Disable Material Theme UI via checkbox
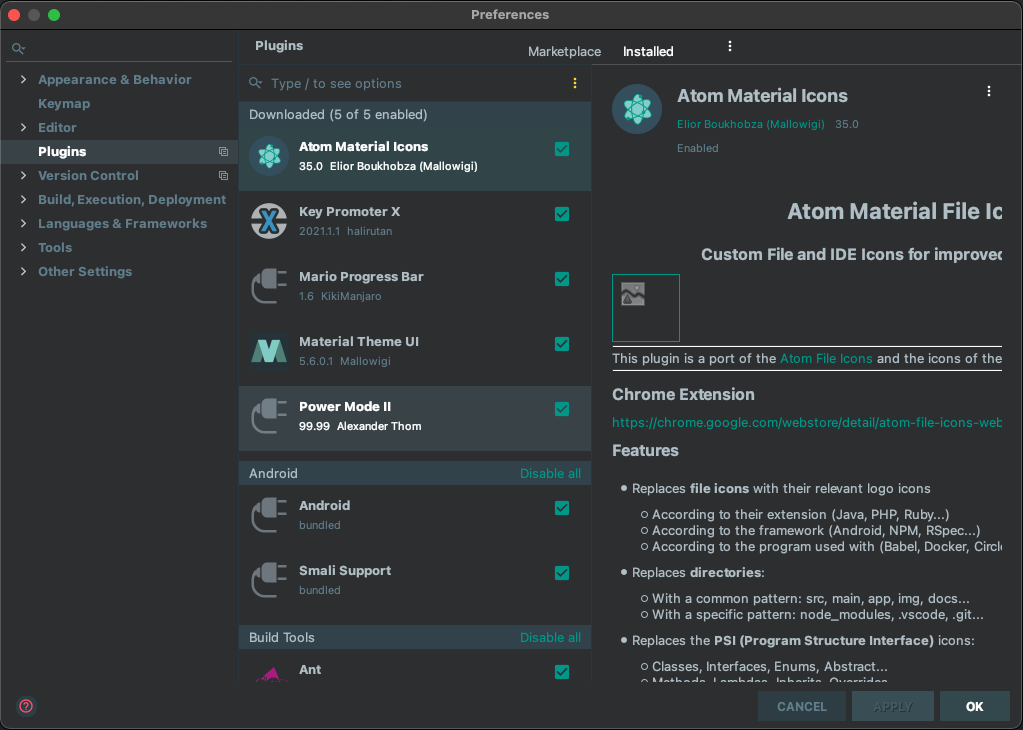 coord(562,344)
